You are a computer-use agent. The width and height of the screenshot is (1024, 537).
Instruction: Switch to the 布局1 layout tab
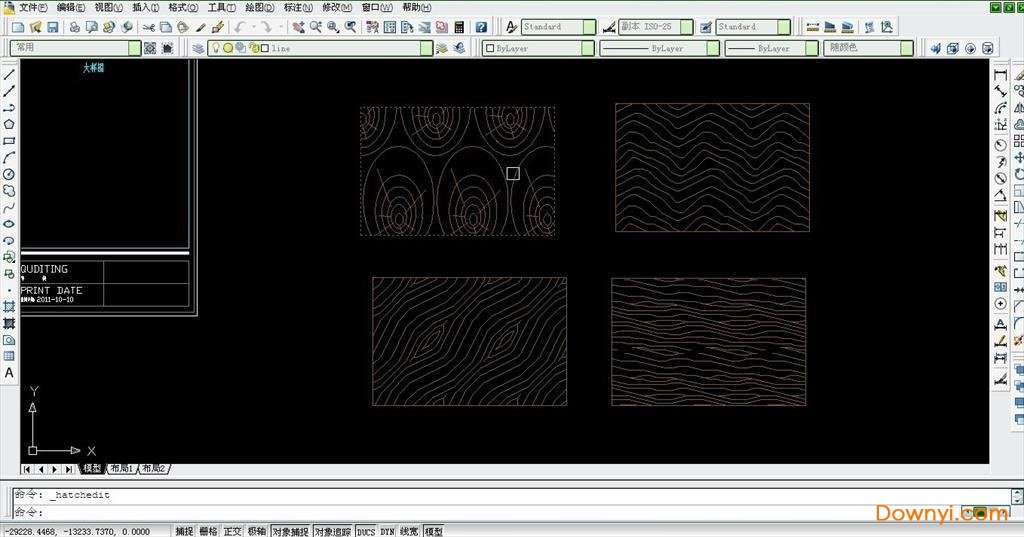(121, 469)
